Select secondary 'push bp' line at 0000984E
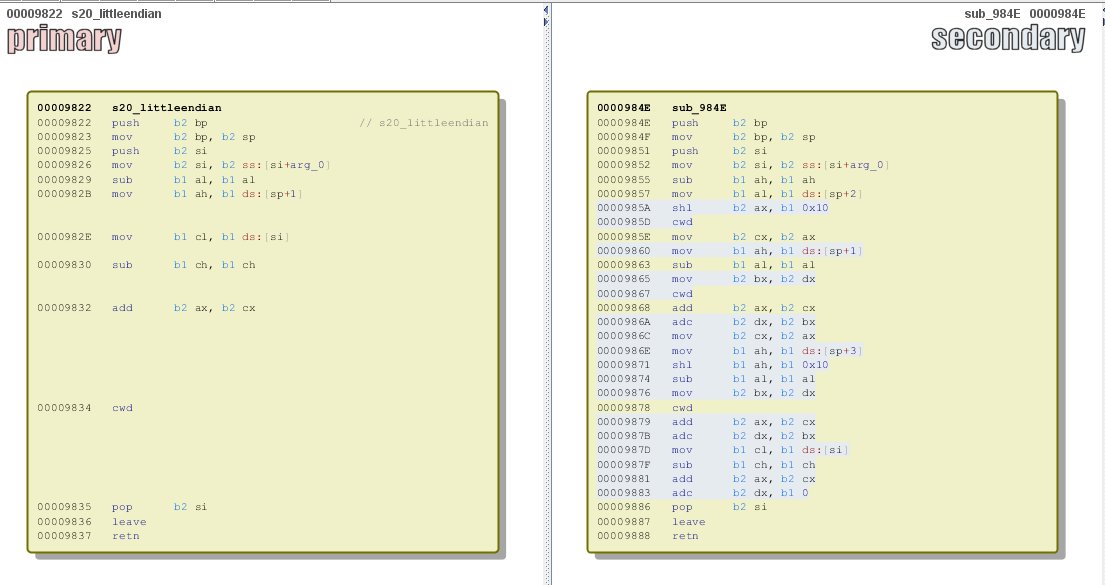 [x=682, y=123]
